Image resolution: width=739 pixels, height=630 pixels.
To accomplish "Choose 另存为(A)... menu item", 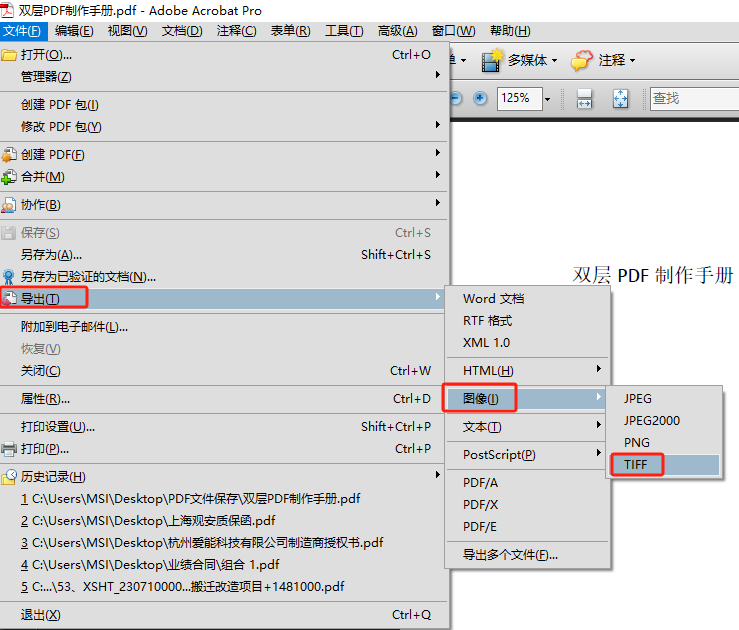I will (x=224, y=255).
